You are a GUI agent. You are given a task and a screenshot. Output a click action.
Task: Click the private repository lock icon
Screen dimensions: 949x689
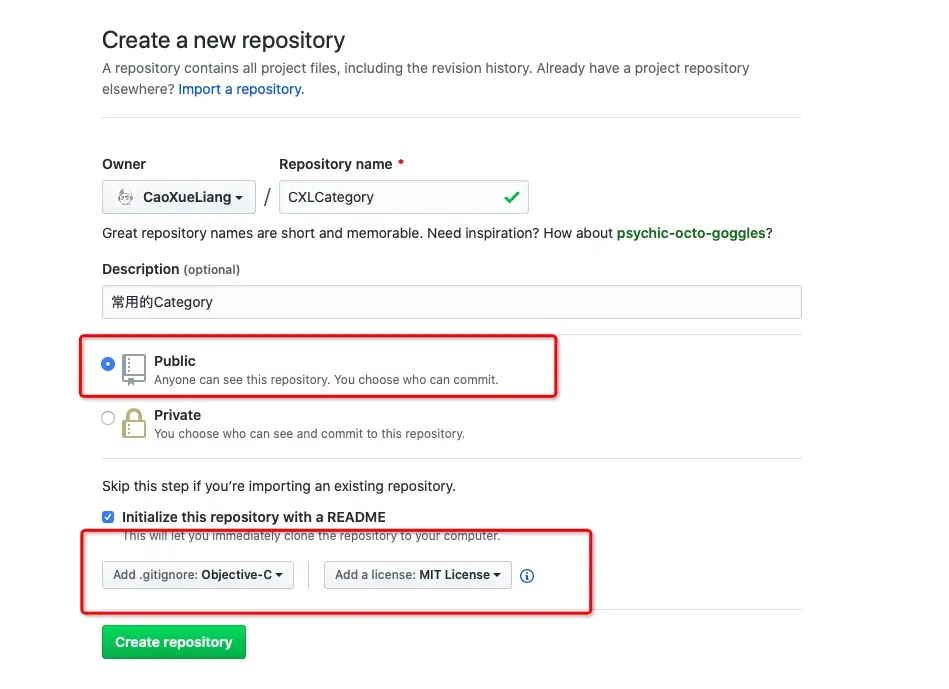coord(133,422)
